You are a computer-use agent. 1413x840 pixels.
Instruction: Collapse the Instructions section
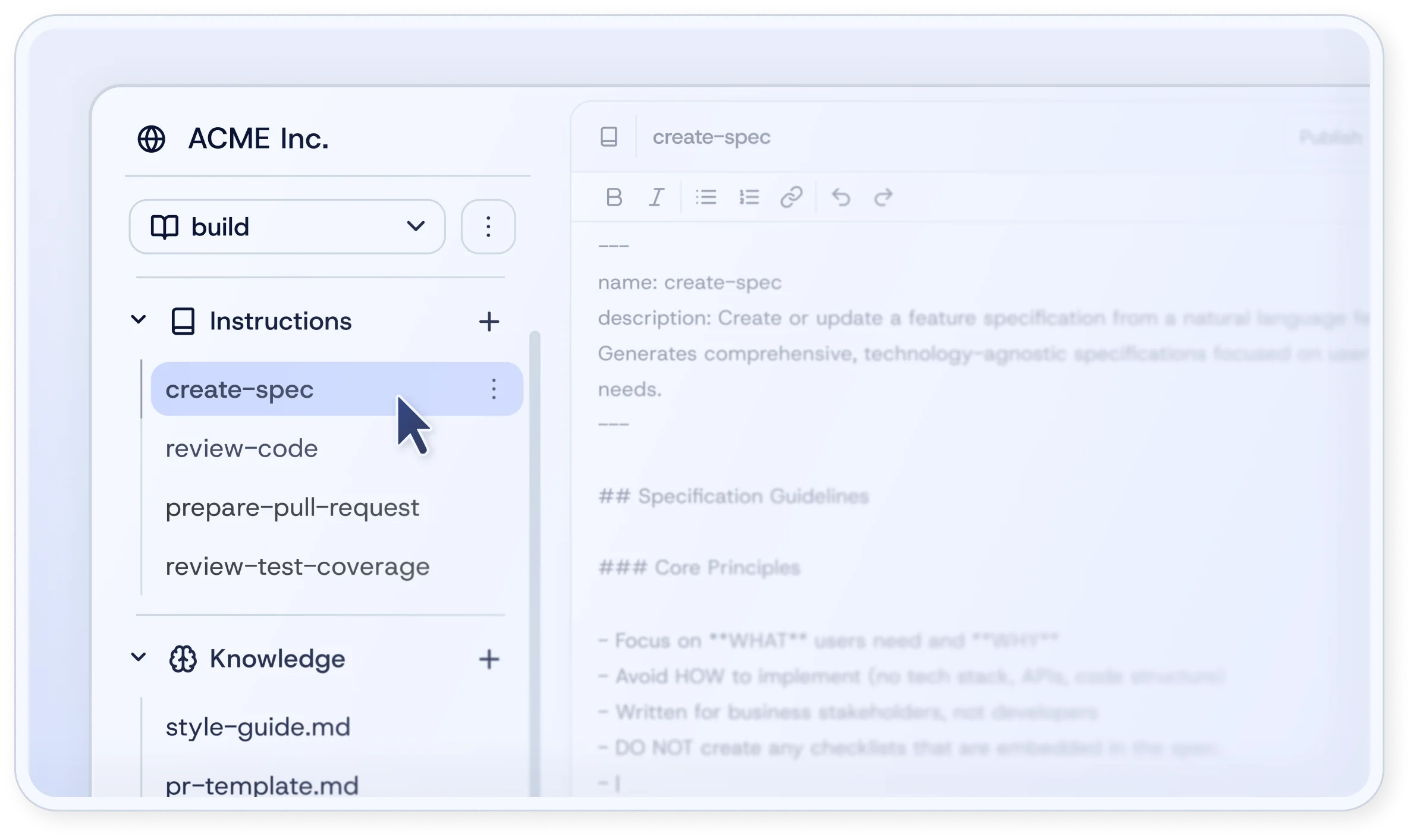138,320
